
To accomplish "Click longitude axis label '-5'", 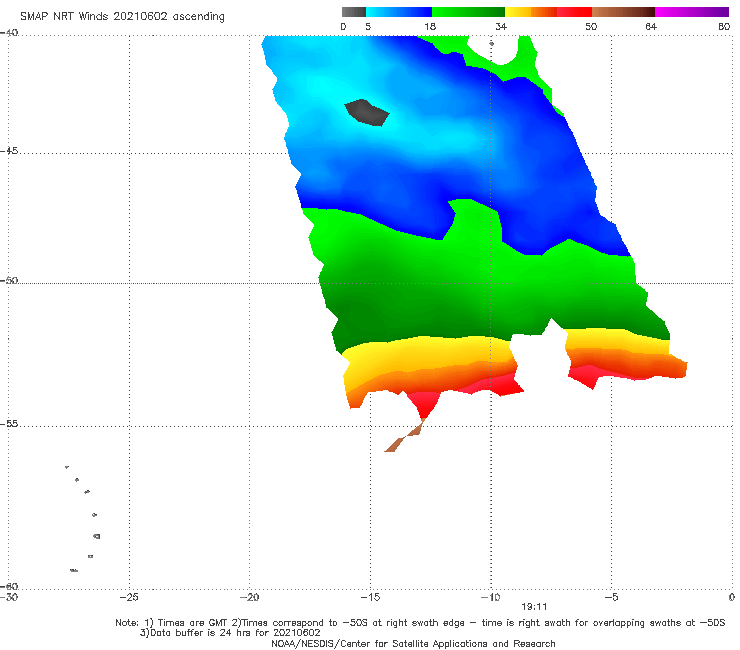I will pyautogui.click(x=611, y=598).
